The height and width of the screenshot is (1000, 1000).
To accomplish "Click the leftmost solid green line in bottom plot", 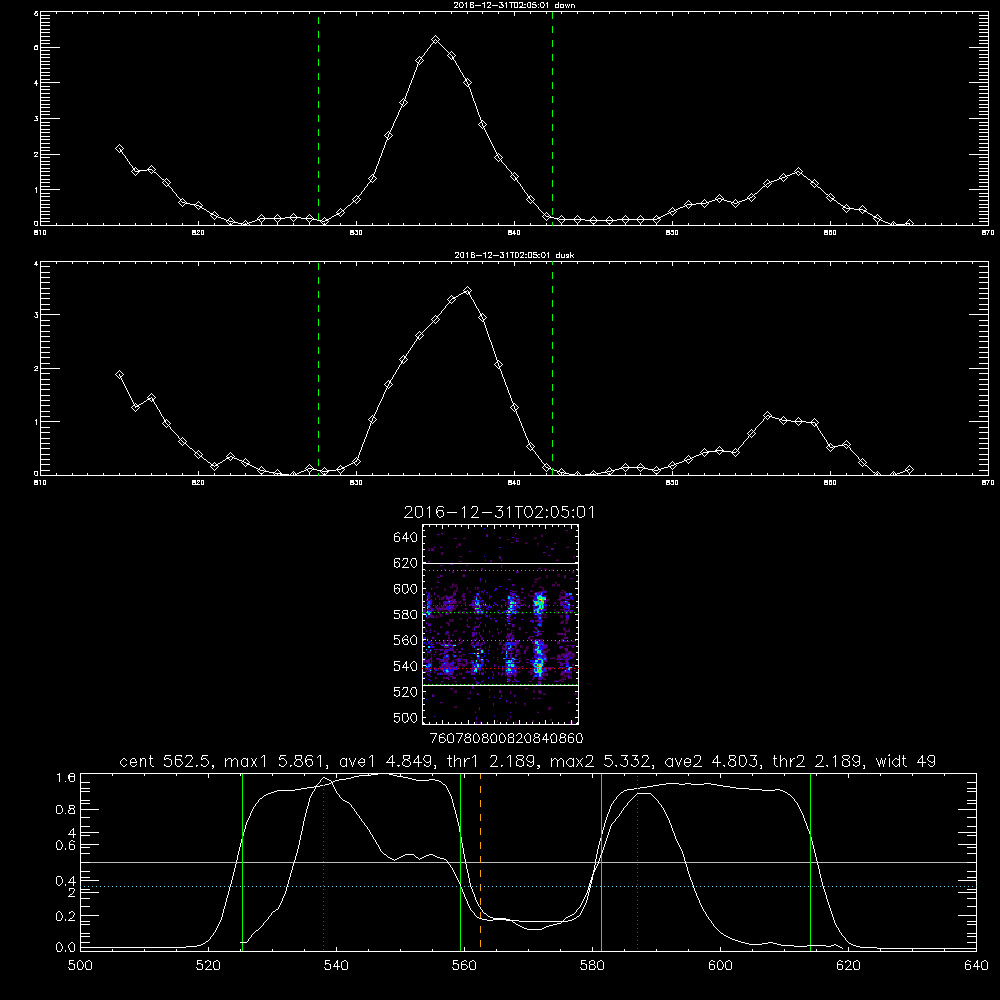I will 242,861.
